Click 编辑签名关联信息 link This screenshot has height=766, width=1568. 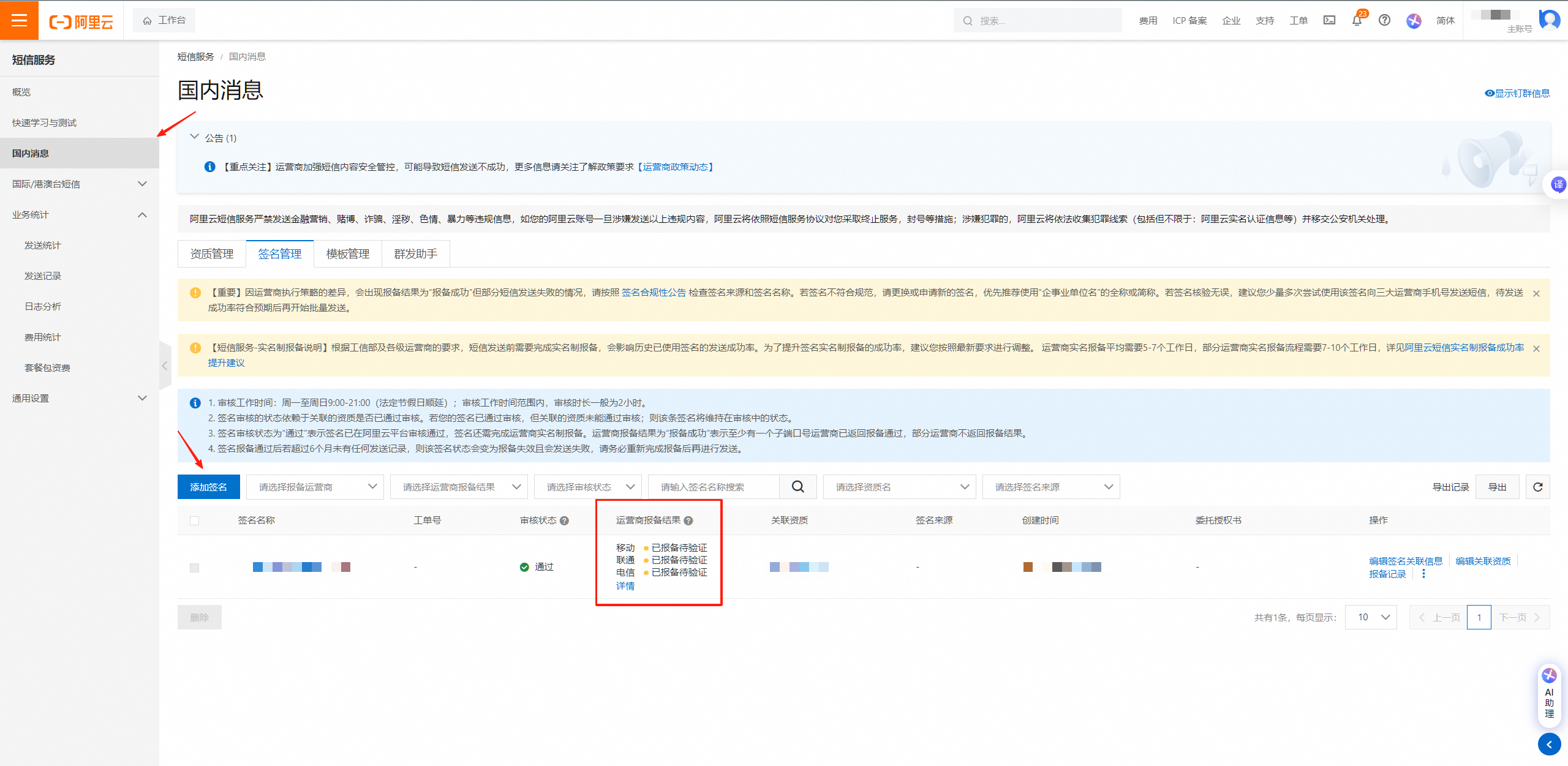point(1406,561)
